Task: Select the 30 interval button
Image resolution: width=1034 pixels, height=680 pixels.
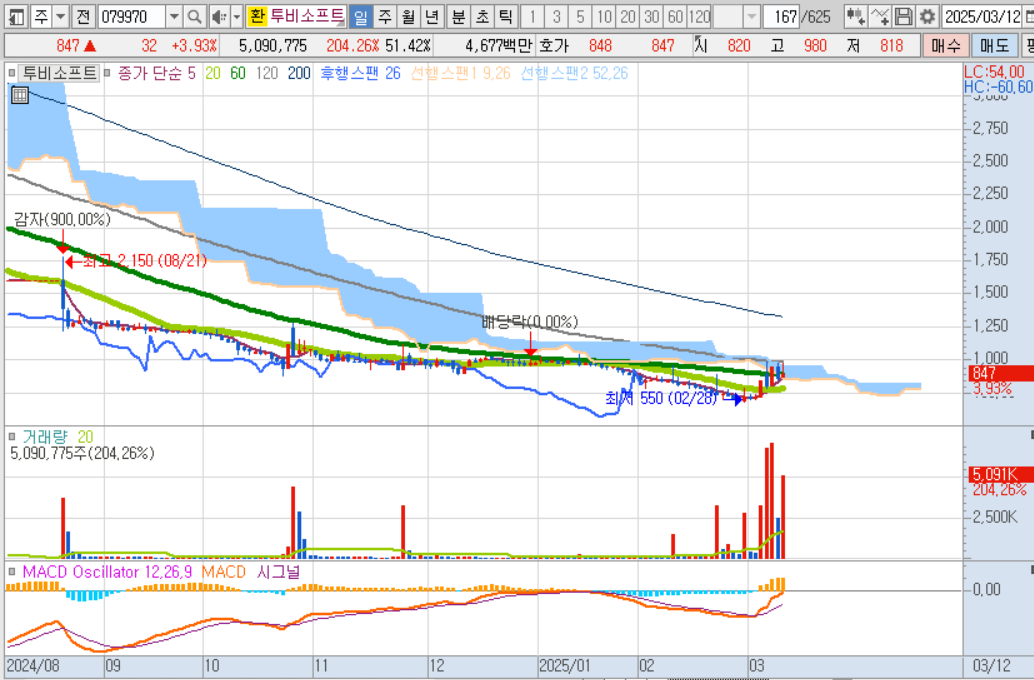Action: pyautogui.click(x=651, y=16)
